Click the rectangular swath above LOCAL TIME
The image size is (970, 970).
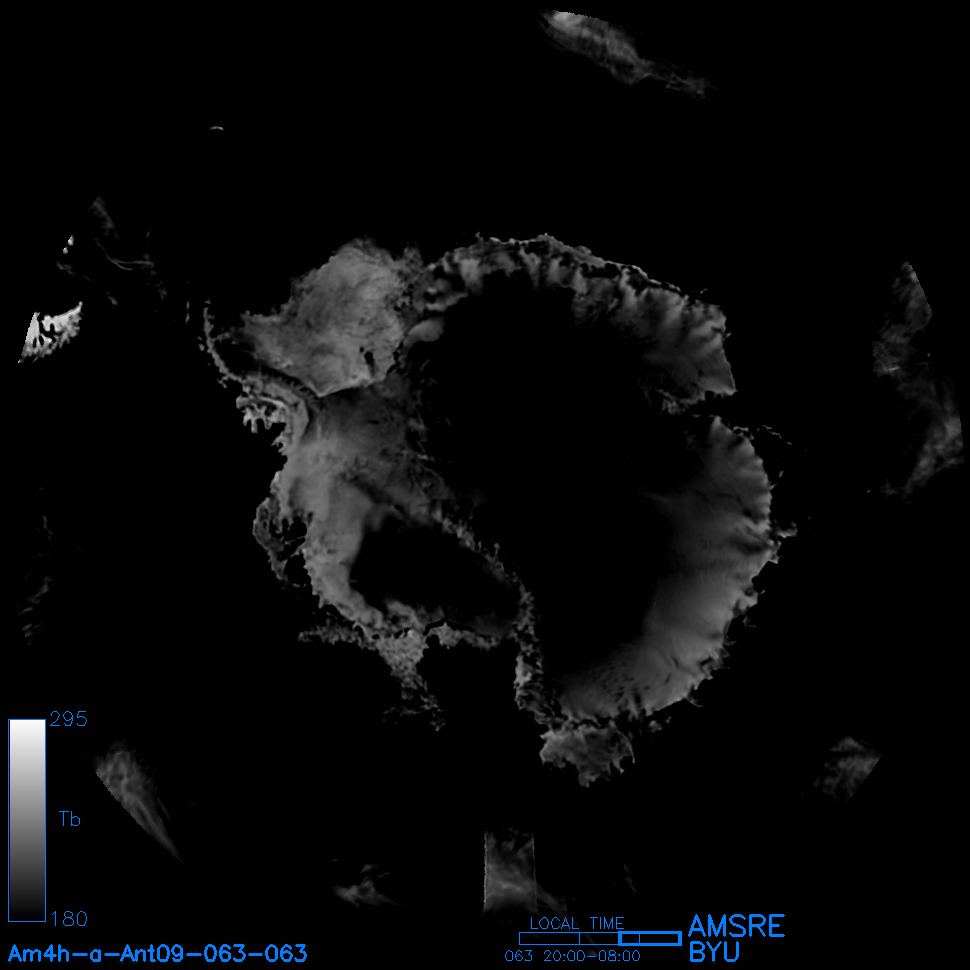(x=510, y=870)
